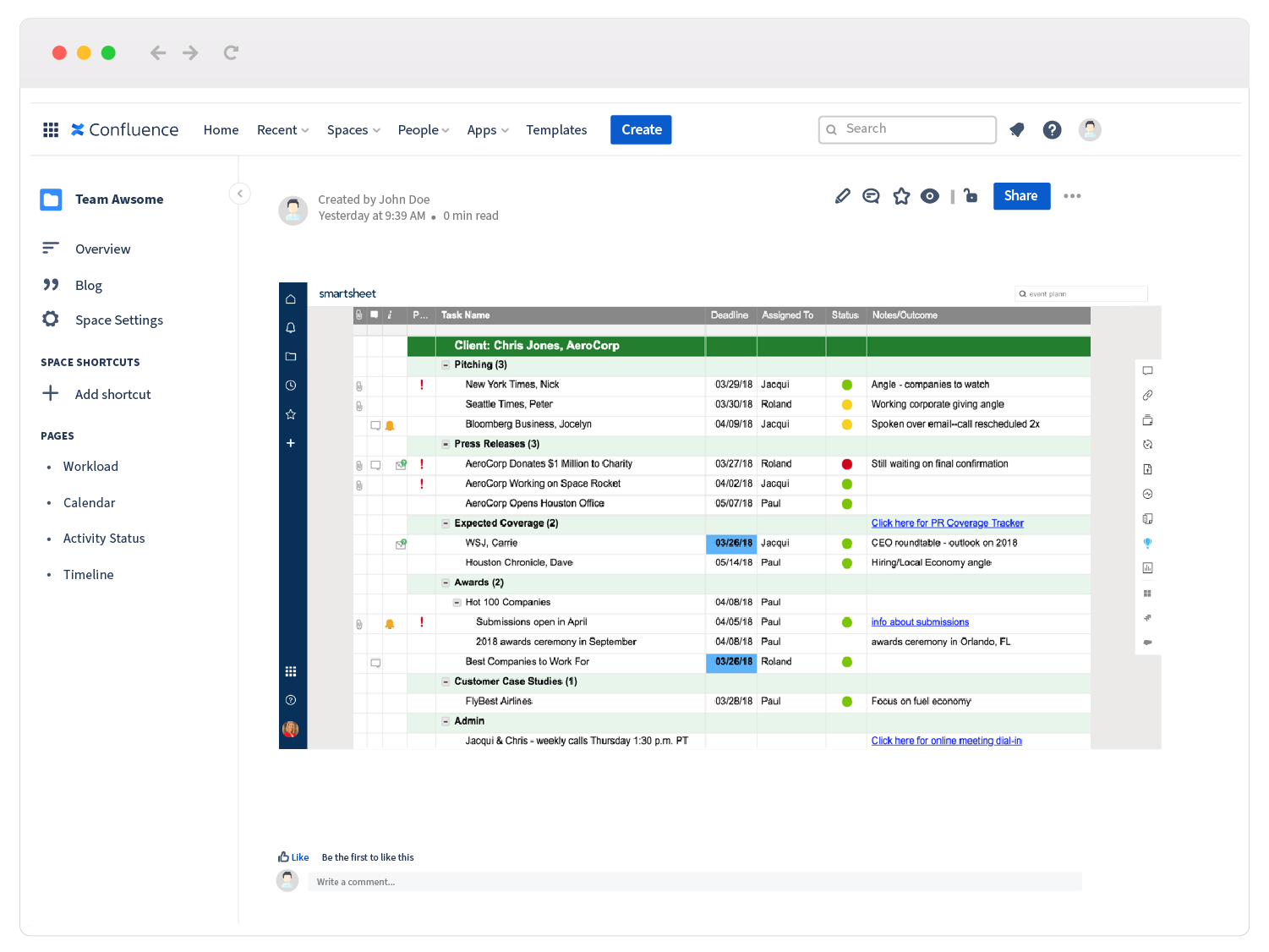Click the yellow status dot for Seattle Times

846,405
